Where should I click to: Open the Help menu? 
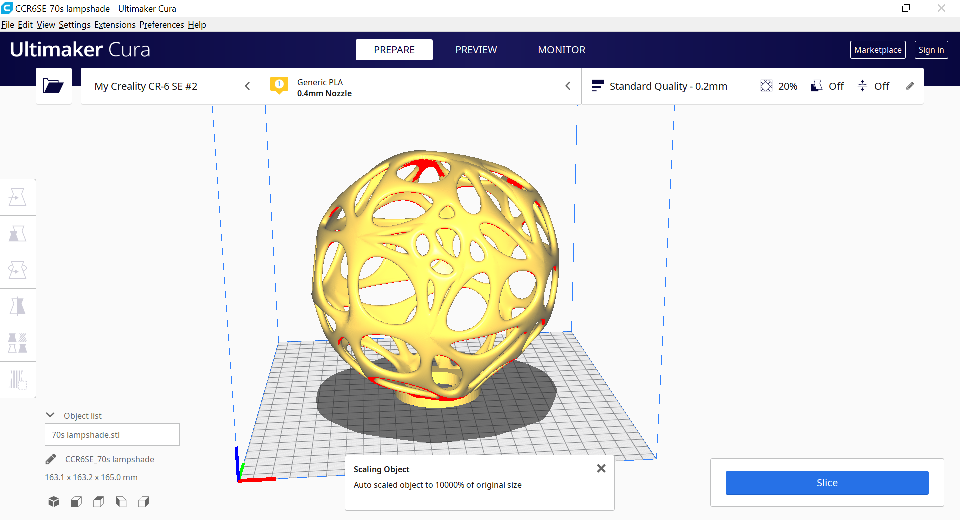(x=197, y=24)
